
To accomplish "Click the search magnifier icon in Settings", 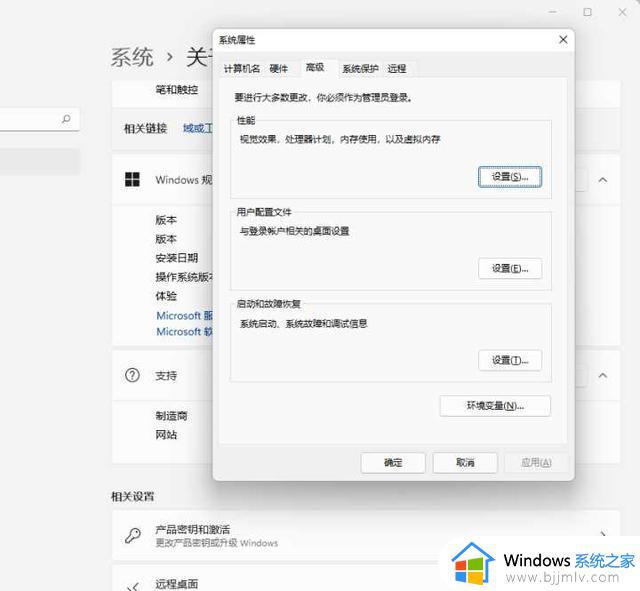I will coord(66,119).
